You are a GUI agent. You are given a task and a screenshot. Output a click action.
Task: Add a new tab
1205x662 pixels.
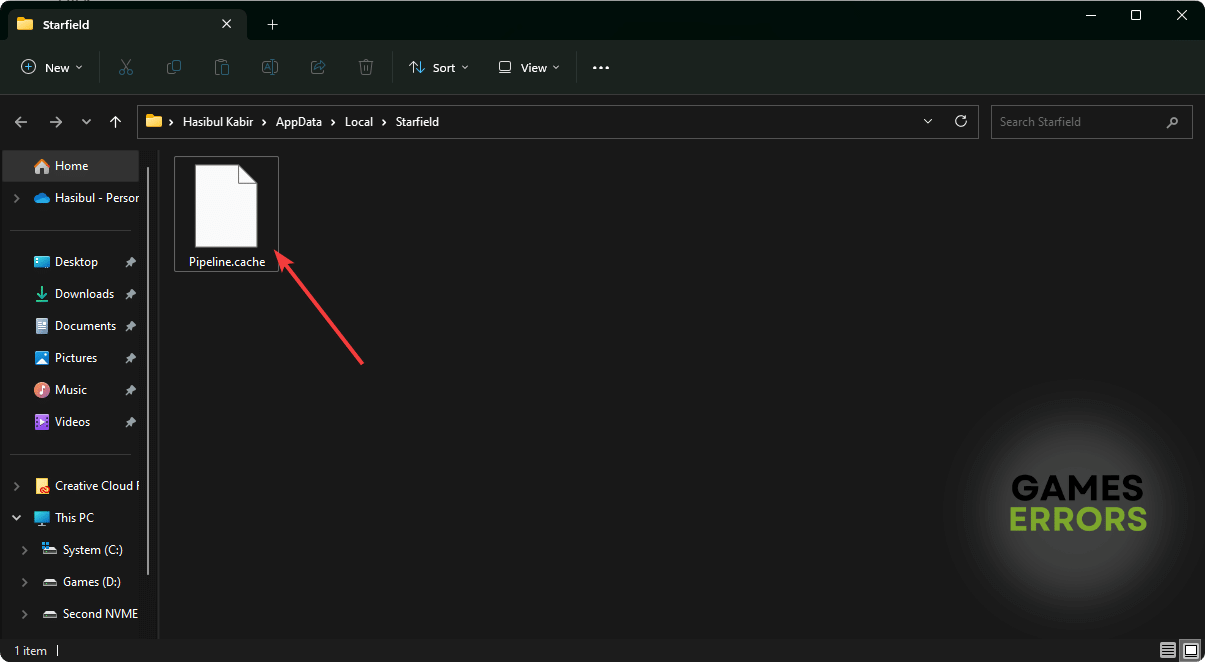click(272, 24)
